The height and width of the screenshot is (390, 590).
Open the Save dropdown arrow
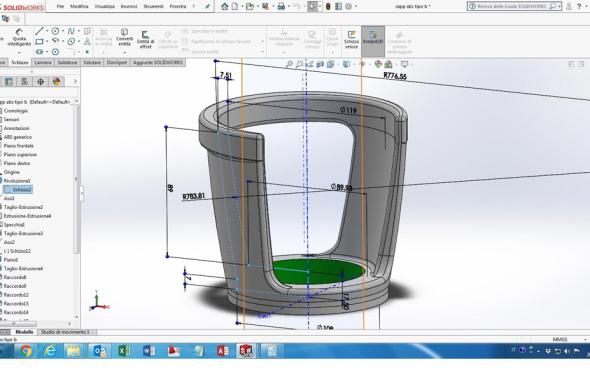point(272,6)
